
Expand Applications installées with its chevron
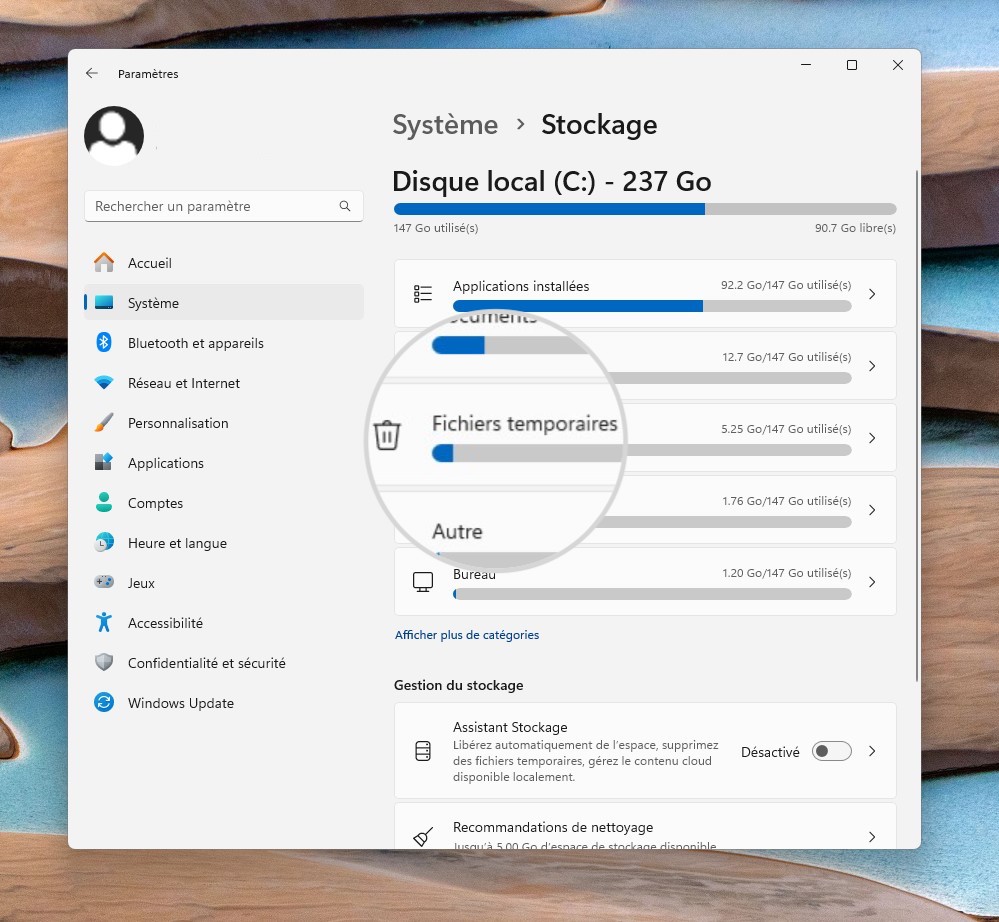pyautogui.click(x=872, y=294)
